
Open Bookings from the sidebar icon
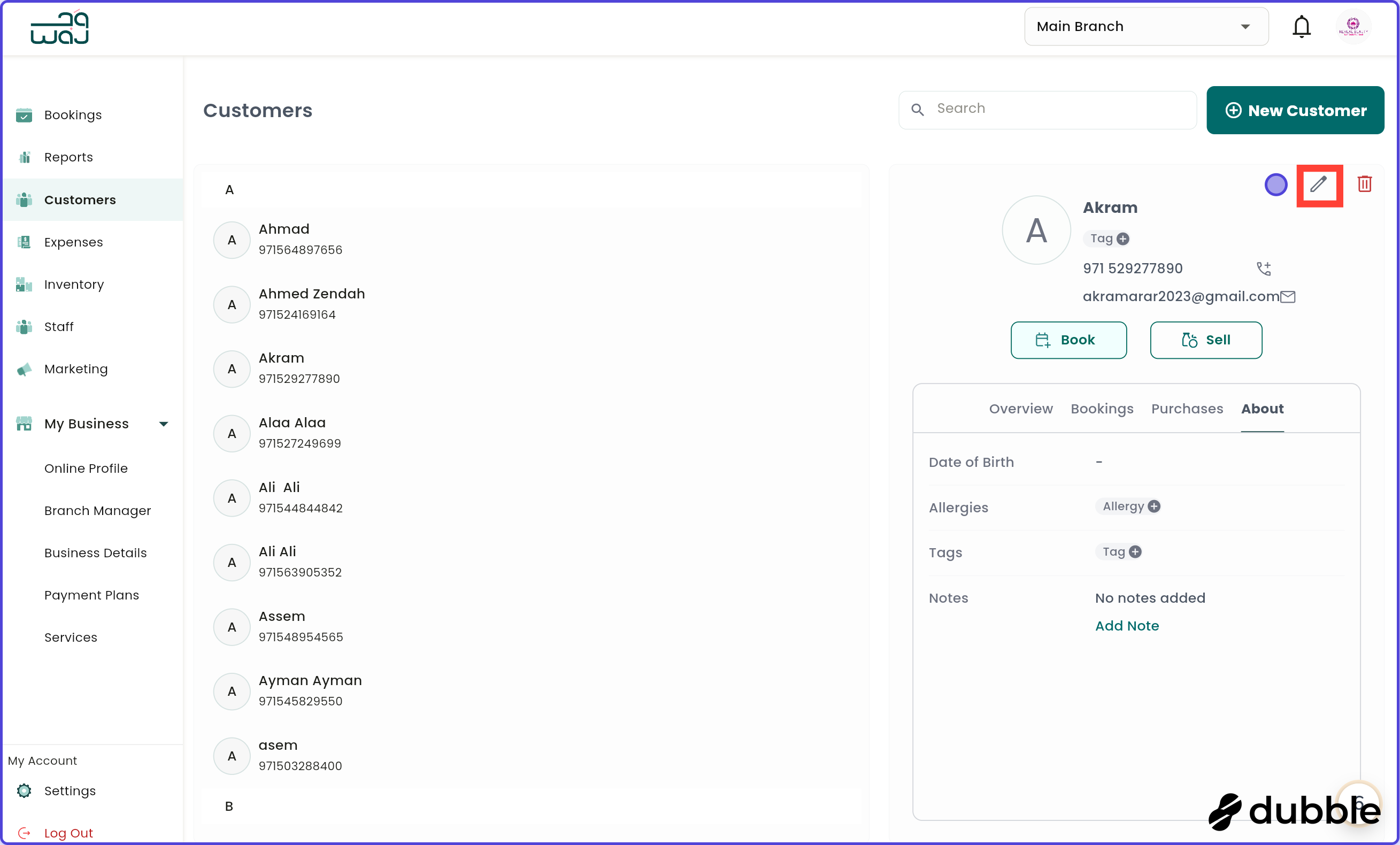pyautogui.click(x=24, y=115)
